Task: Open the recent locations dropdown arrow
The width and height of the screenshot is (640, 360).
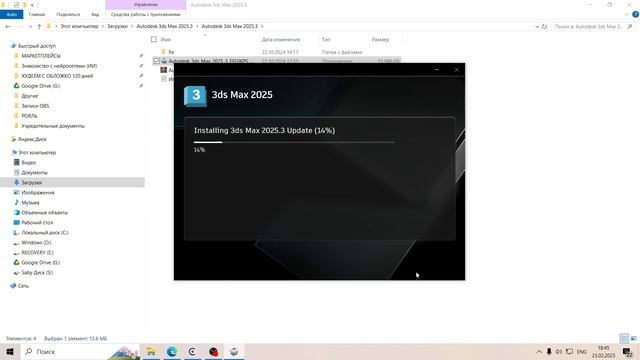Action: pyautogui.click(x=30, y=26)
